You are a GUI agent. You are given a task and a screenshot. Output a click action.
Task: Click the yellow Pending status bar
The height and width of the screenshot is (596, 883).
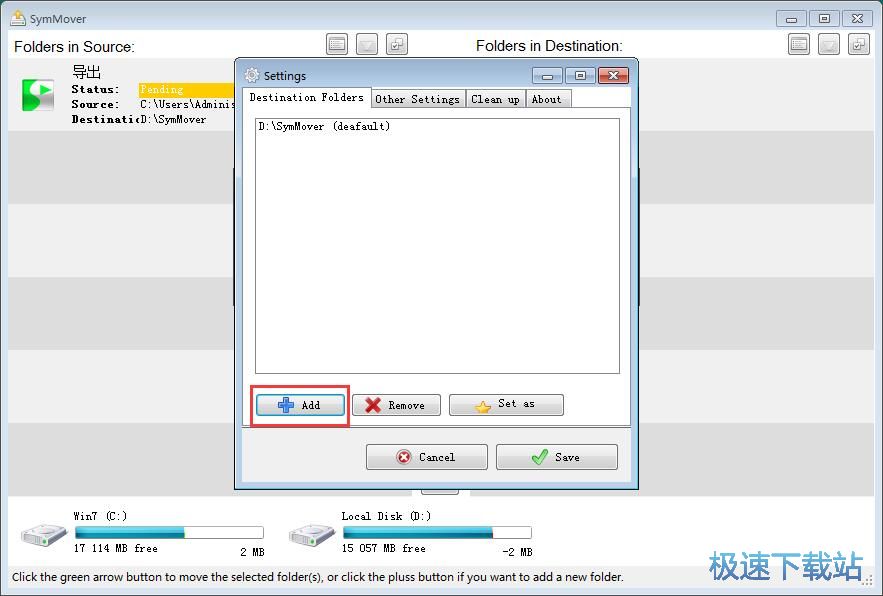pyautogui.click(x=186, y=90)
